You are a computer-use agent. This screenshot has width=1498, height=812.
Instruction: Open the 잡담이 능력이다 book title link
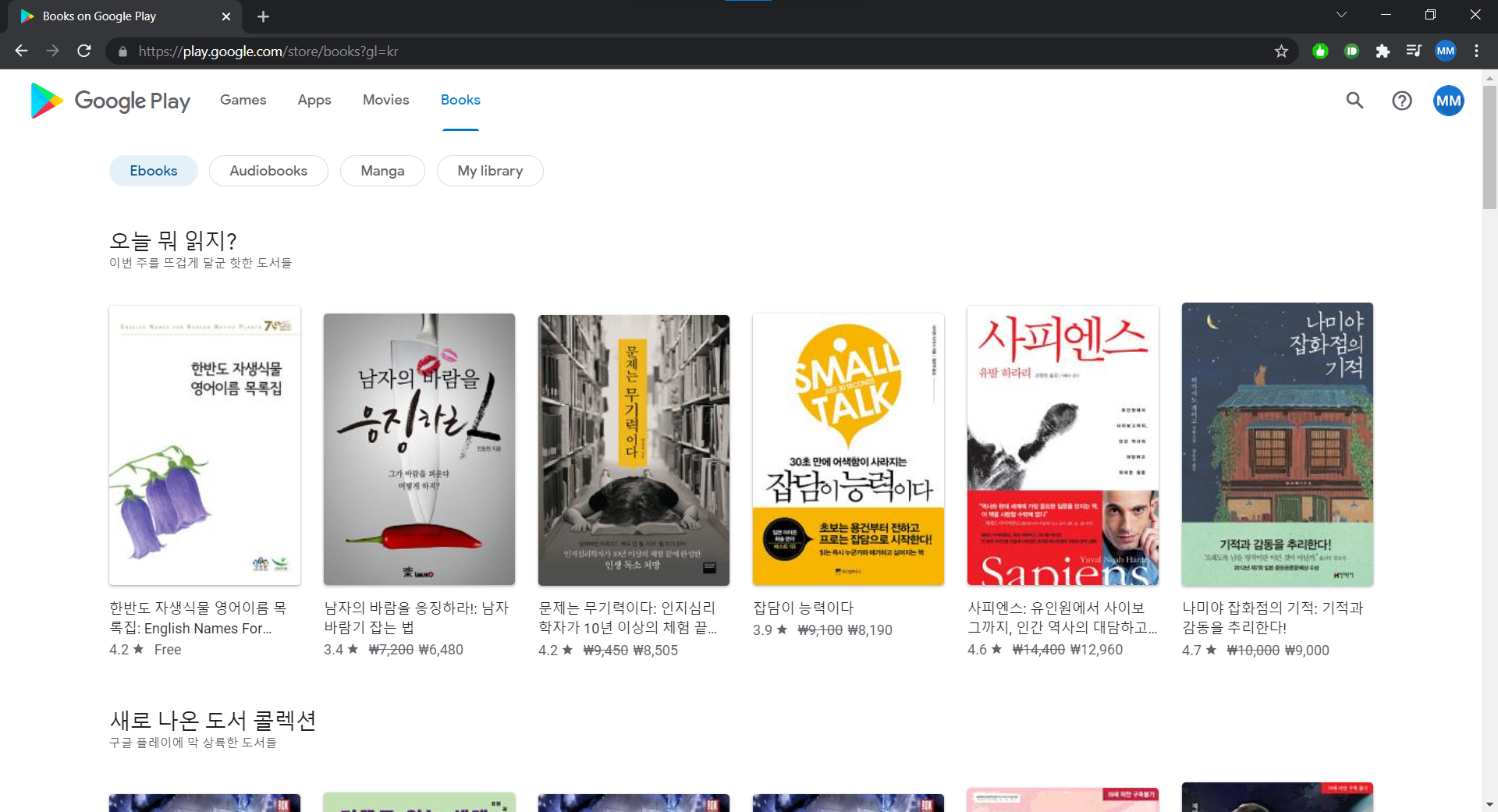(x=803, y=608)
